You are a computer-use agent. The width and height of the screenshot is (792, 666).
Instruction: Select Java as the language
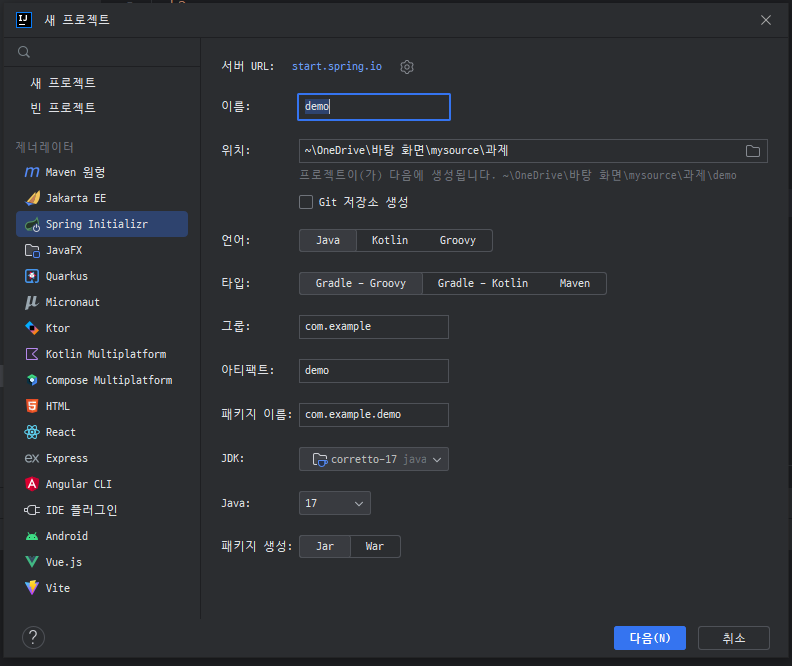point(328,240)
